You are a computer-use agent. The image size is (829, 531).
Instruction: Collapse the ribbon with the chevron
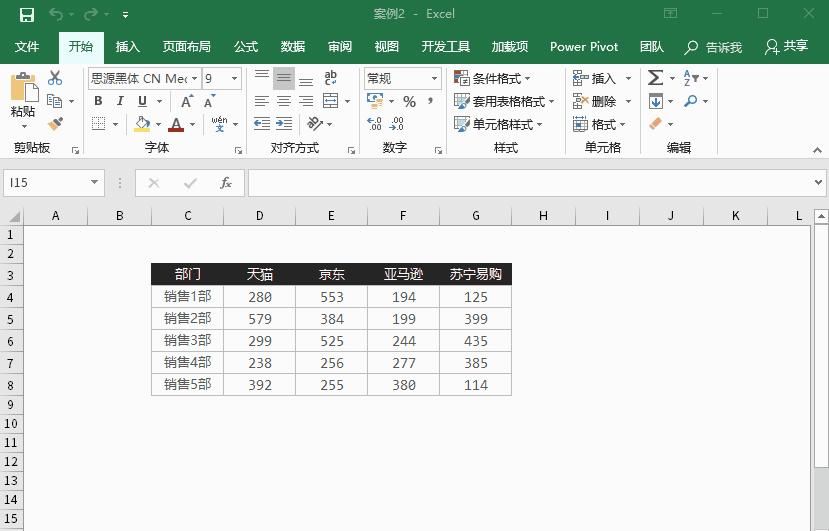[817, 150]
